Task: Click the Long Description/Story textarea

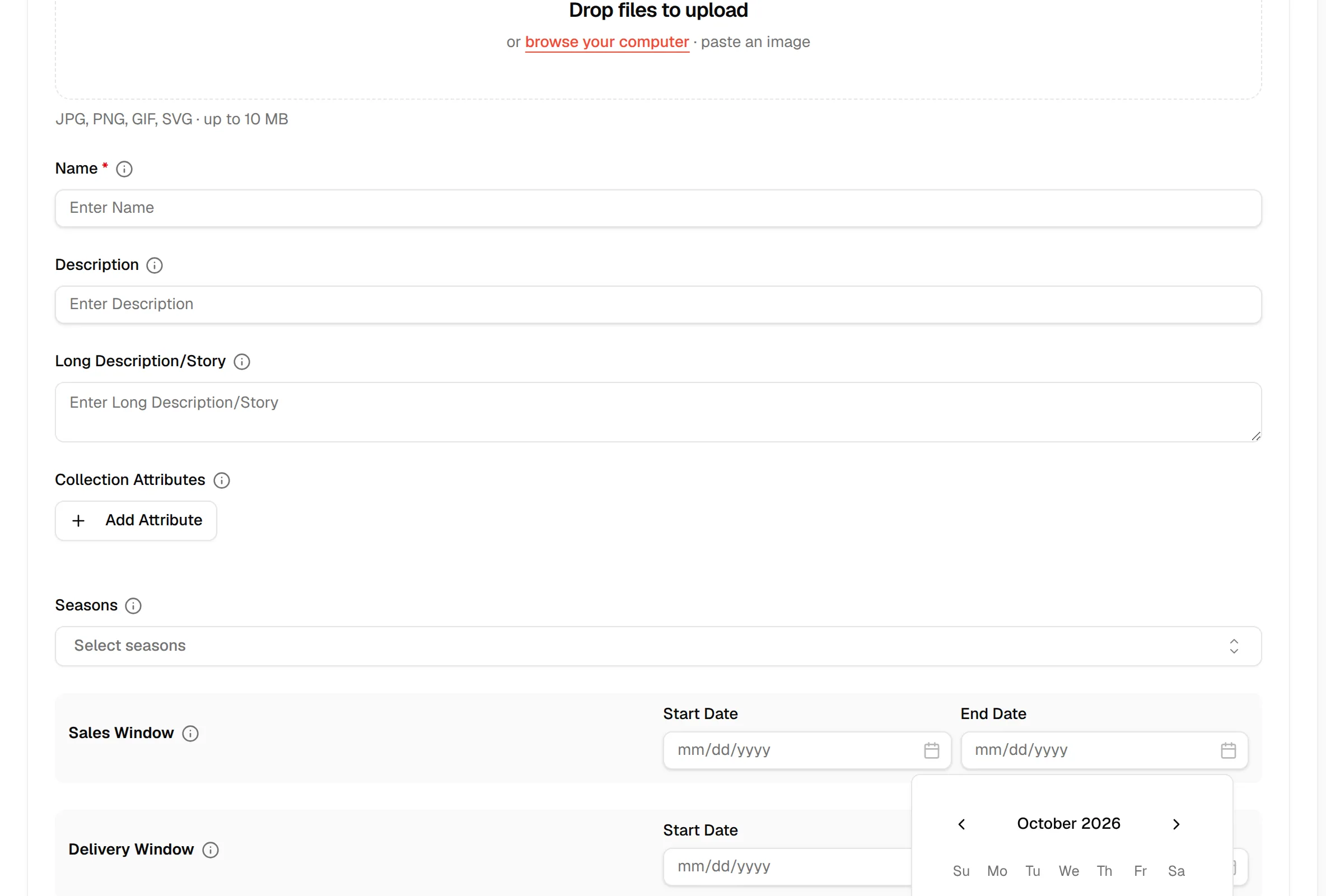Action: (658, 413)
